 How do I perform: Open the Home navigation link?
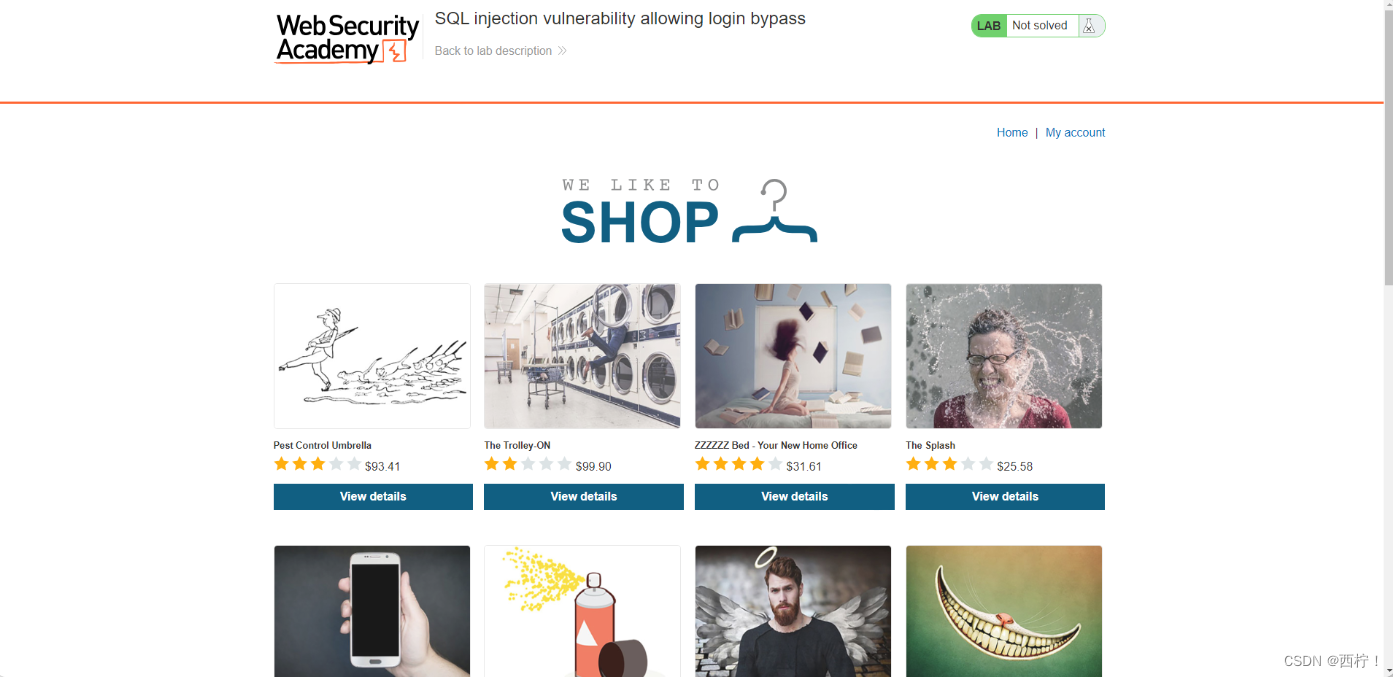pos(1012,133)
